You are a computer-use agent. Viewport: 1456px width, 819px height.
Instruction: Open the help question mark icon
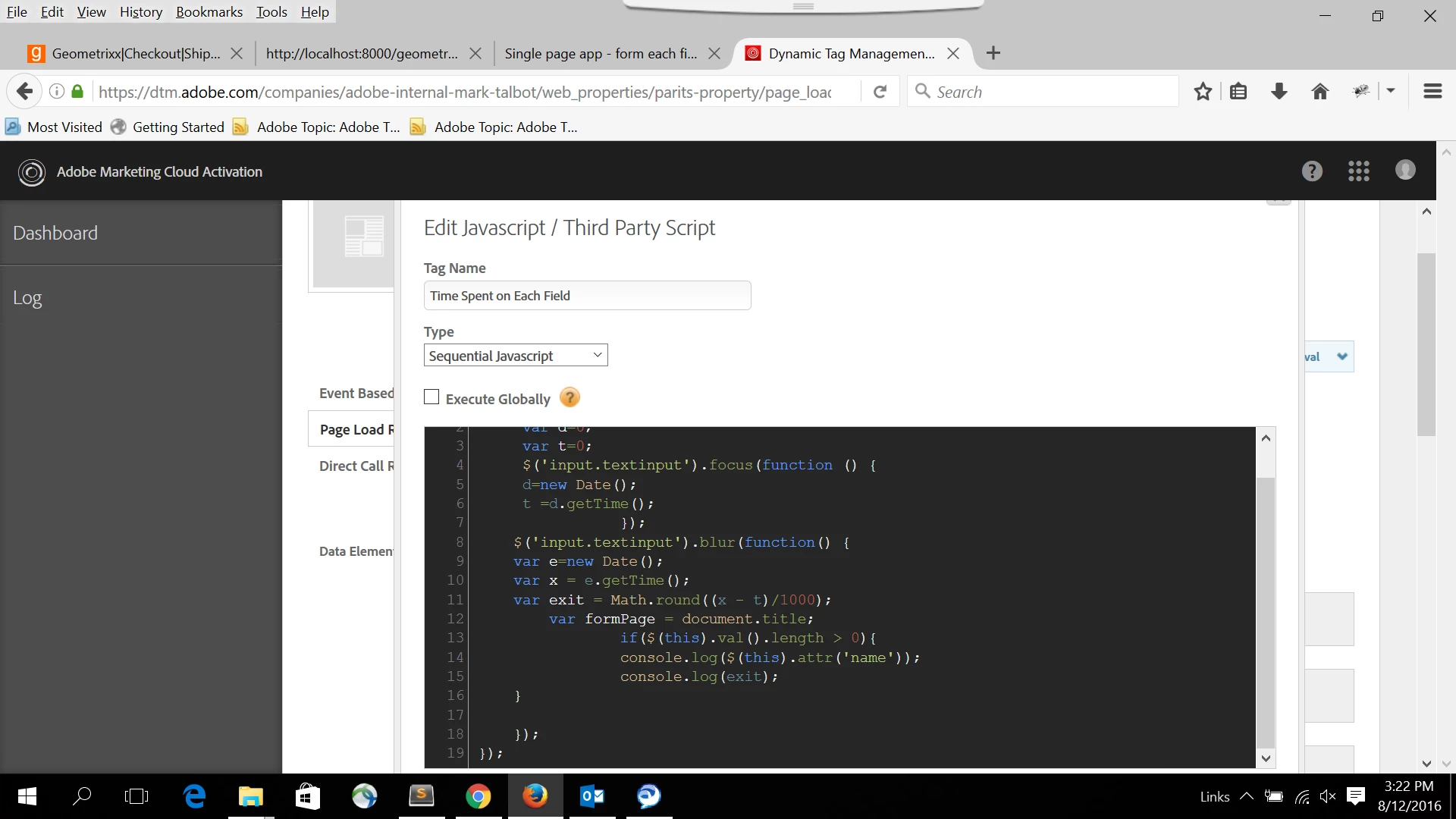click(1312, 171)
